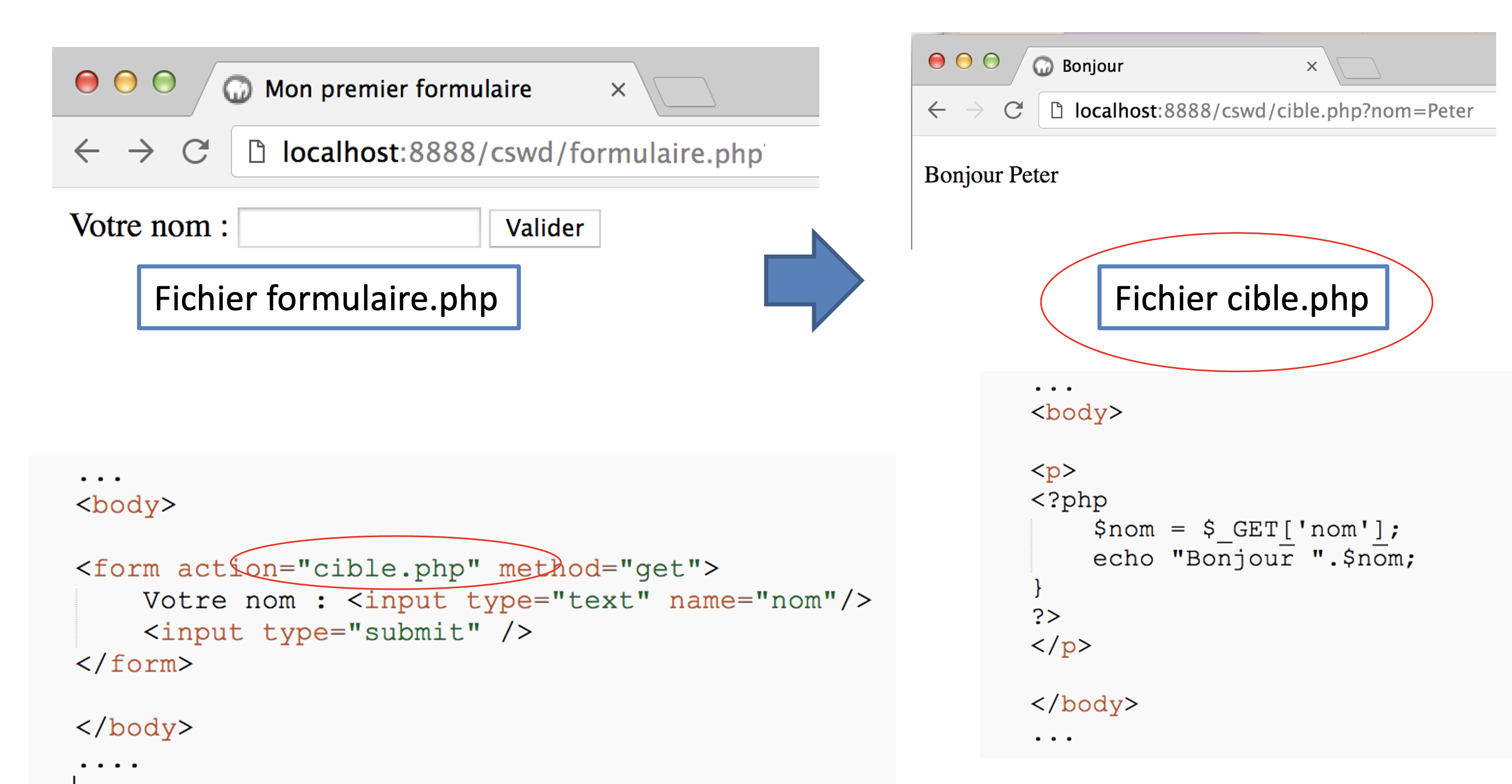This screenshot has height=784, width=1512.
Task: Click the localhost:8888/cswd/formulaire.php address bar
Action: pos(522,153)
